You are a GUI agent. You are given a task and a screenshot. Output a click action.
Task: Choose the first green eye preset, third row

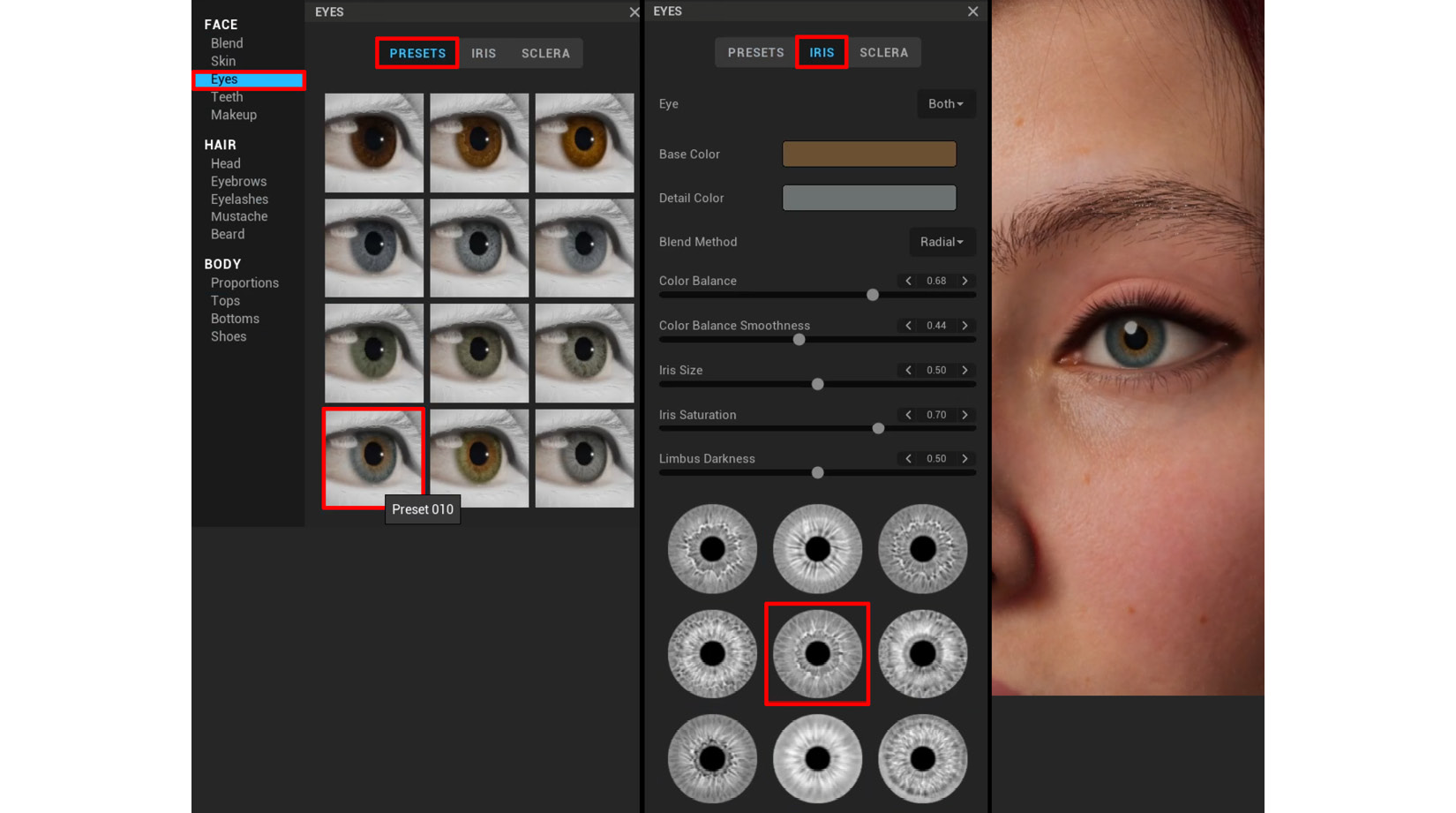coord(374,353)
